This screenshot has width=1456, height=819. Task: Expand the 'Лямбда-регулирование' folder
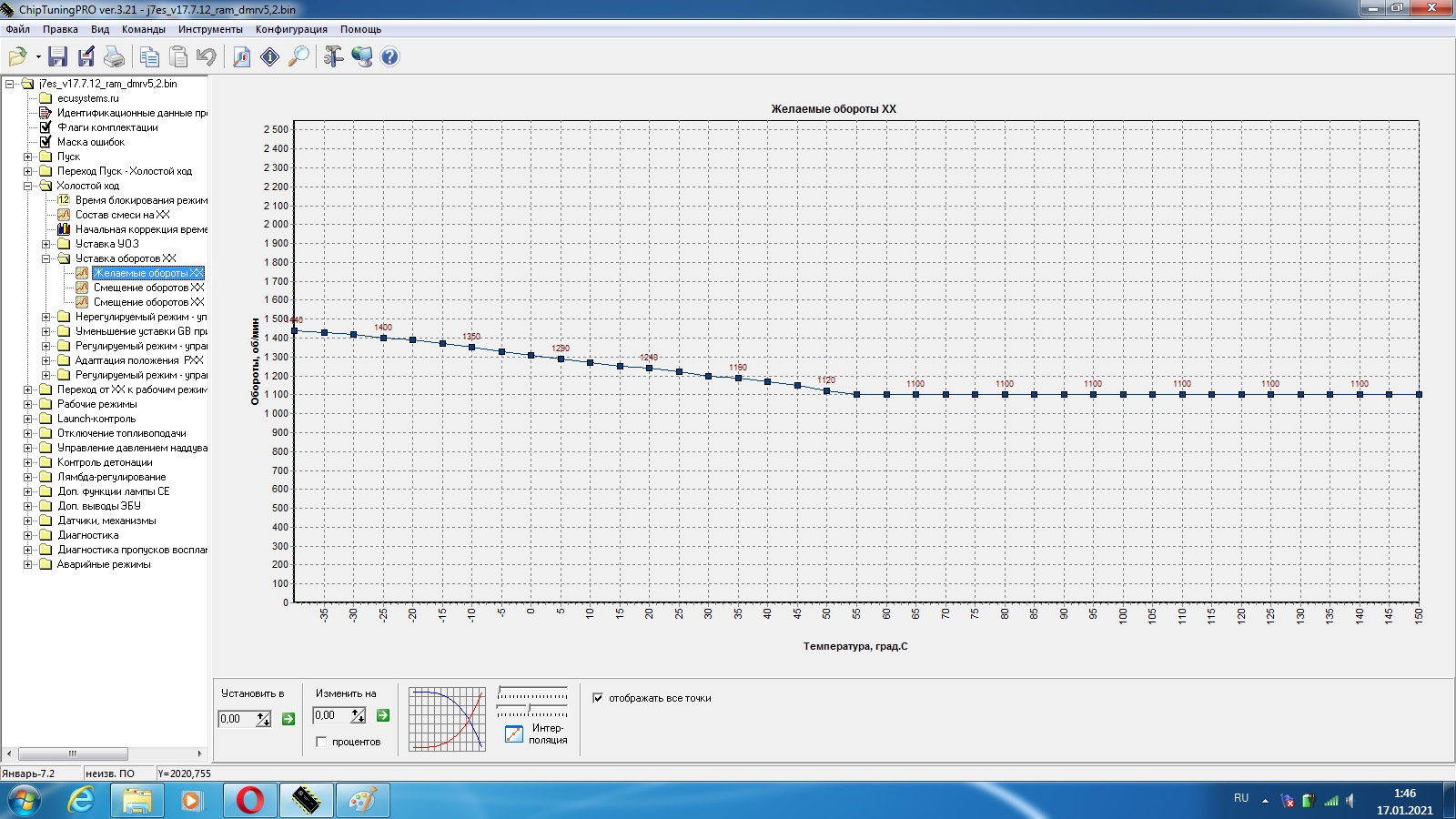pyautogui.click(x=28, y=477)
